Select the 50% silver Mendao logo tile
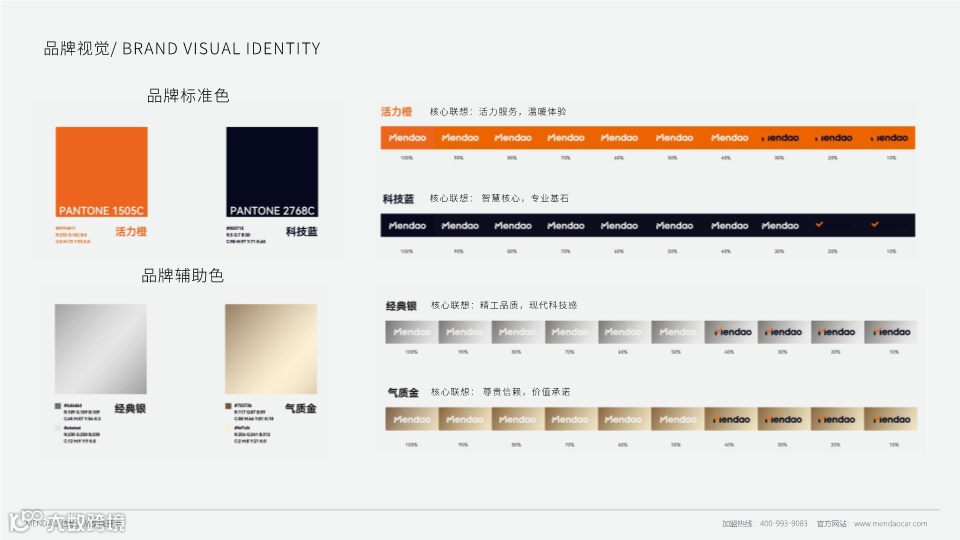The height and width of the screenshot is (540, 960). coord(677,332)
